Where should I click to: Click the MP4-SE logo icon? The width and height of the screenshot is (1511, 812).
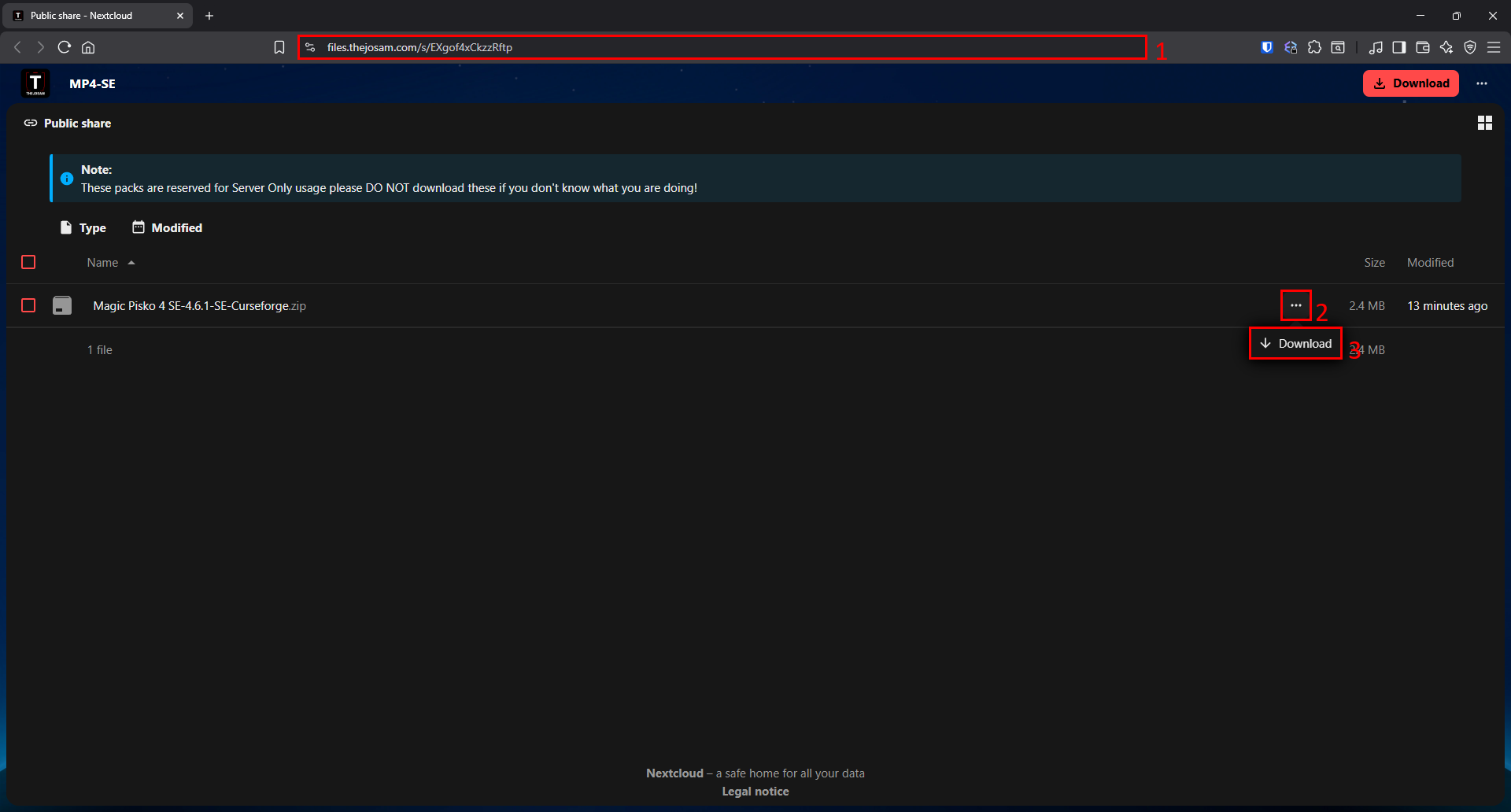point(35,83)
